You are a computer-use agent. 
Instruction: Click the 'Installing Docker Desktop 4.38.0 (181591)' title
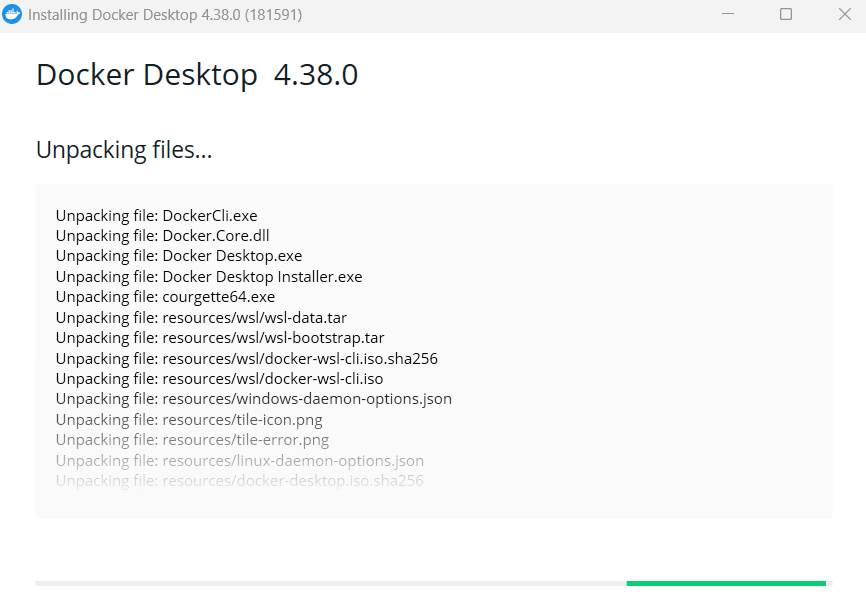[165, 15]
